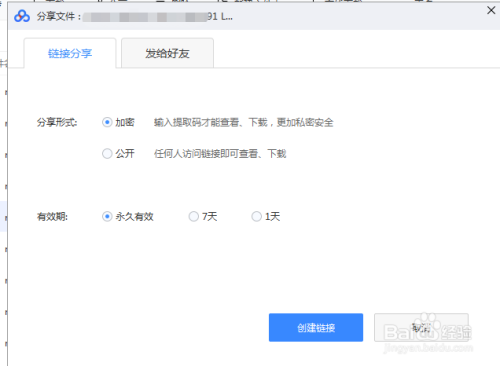500x366 pixels.
Task: Click the 分享形式 label
Action: click(57, 122)
